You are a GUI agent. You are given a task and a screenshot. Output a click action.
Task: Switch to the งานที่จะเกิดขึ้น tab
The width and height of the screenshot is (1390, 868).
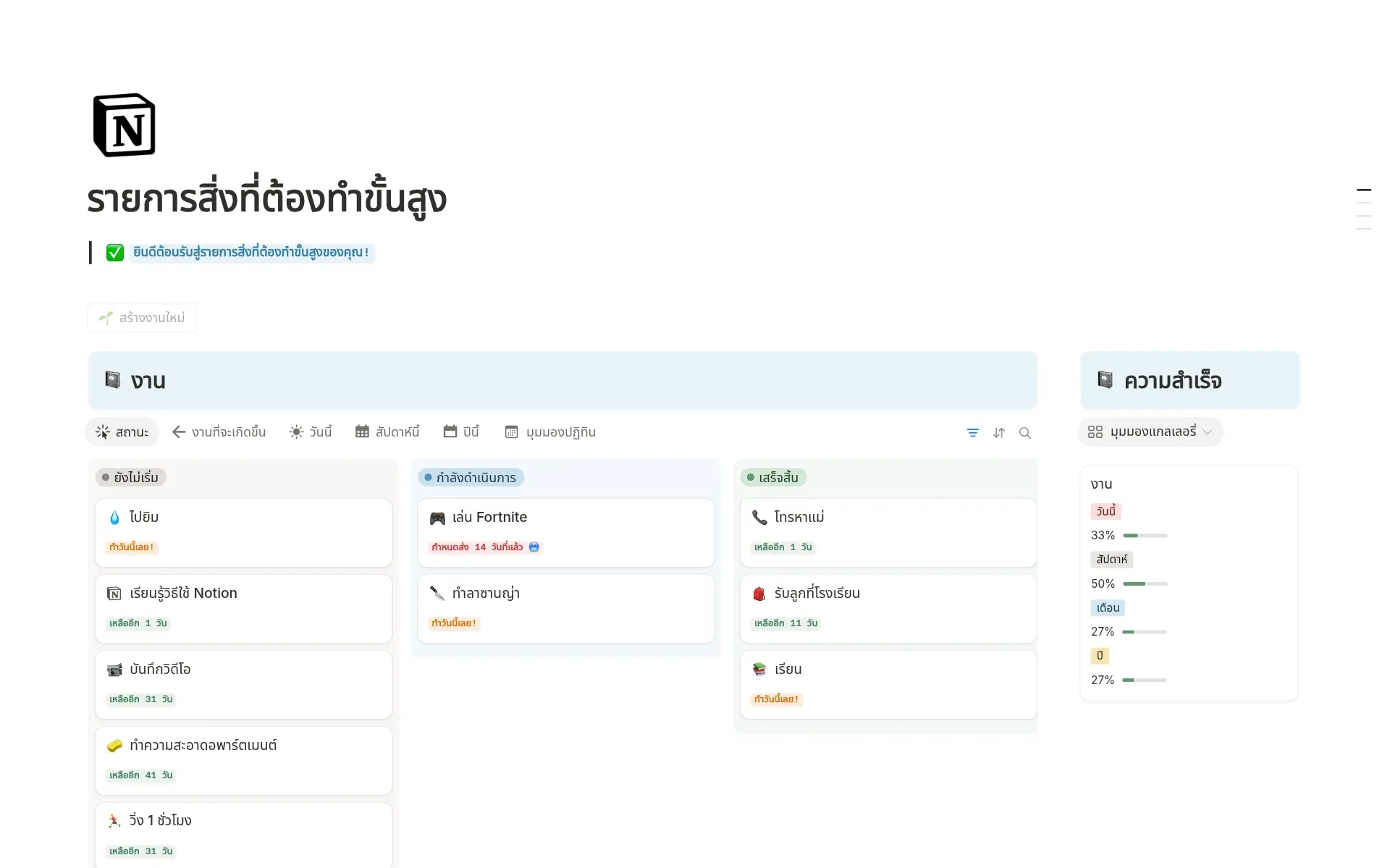pos(219,432)
